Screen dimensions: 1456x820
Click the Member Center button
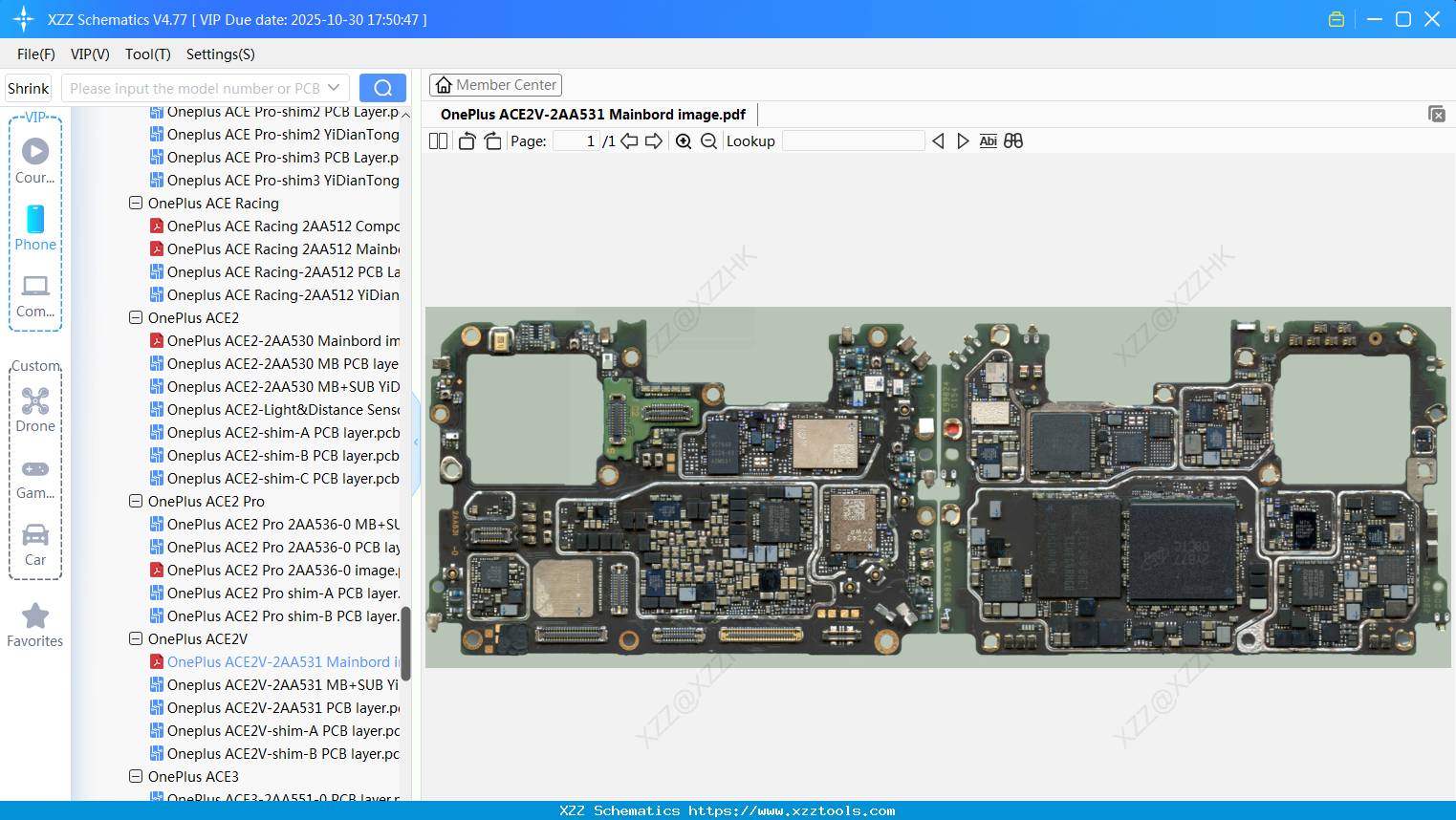coord(495,84)
